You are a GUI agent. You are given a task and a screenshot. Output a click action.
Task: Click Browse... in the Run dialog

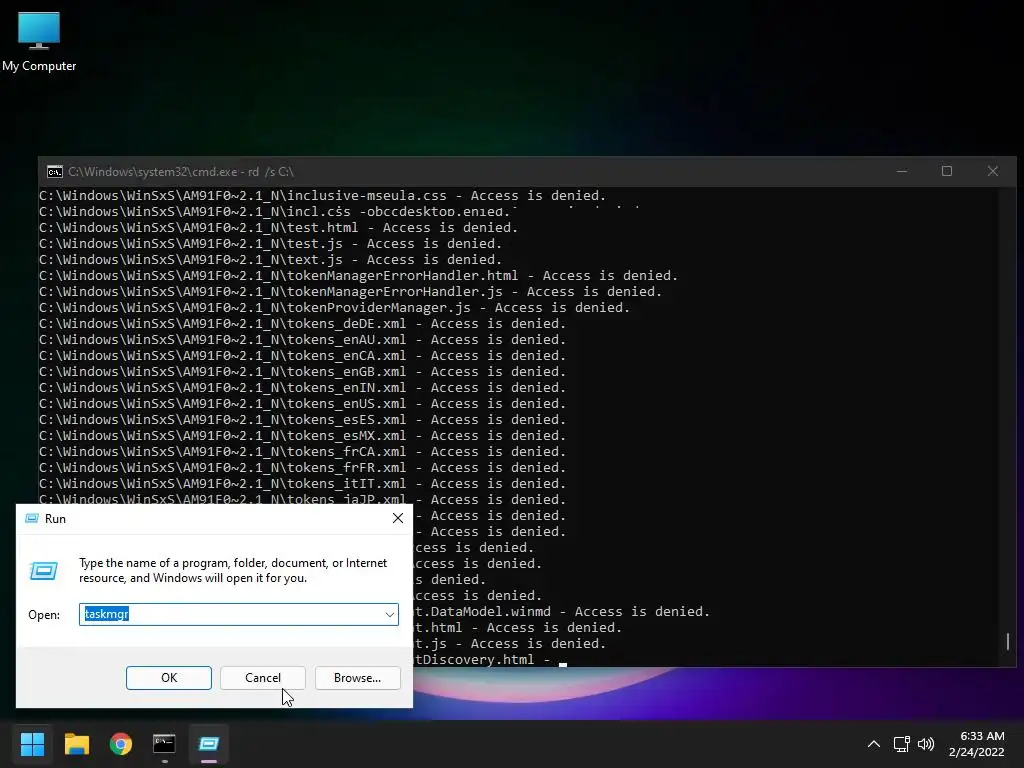(357, 678)
